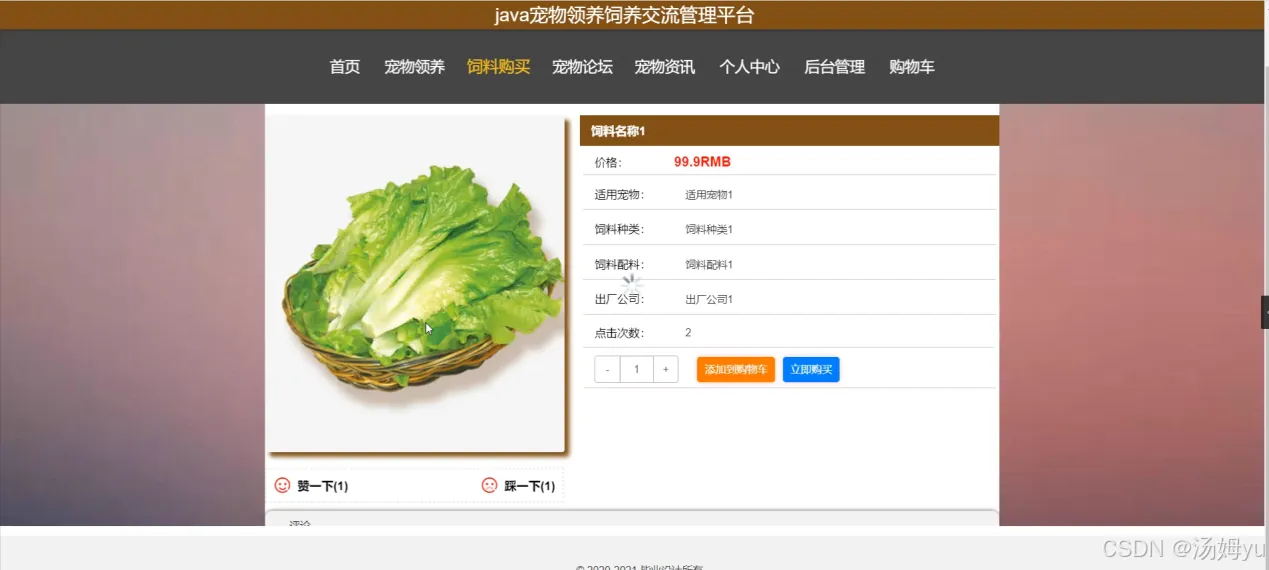Click the quantity input field
Image resolution: width=1269 pixels, height=570 pixels.
coord(637,369)
